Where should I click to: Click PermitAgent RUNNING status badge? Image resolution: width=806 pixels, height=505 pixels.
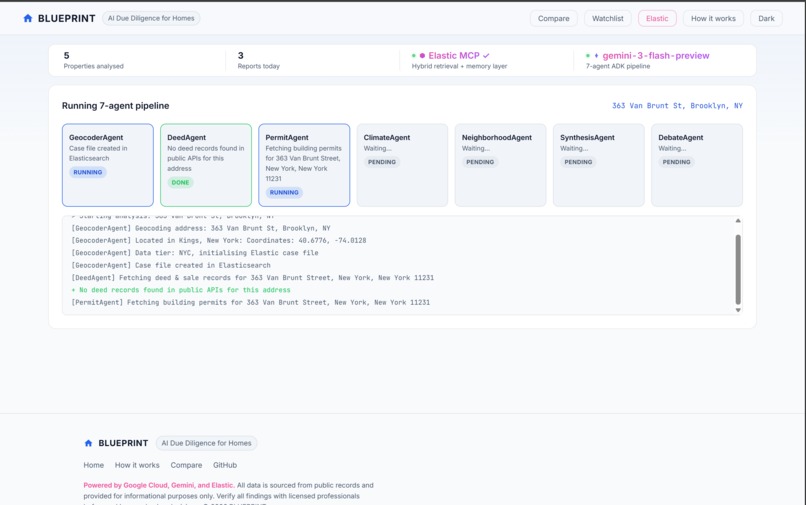coord(284,192)
